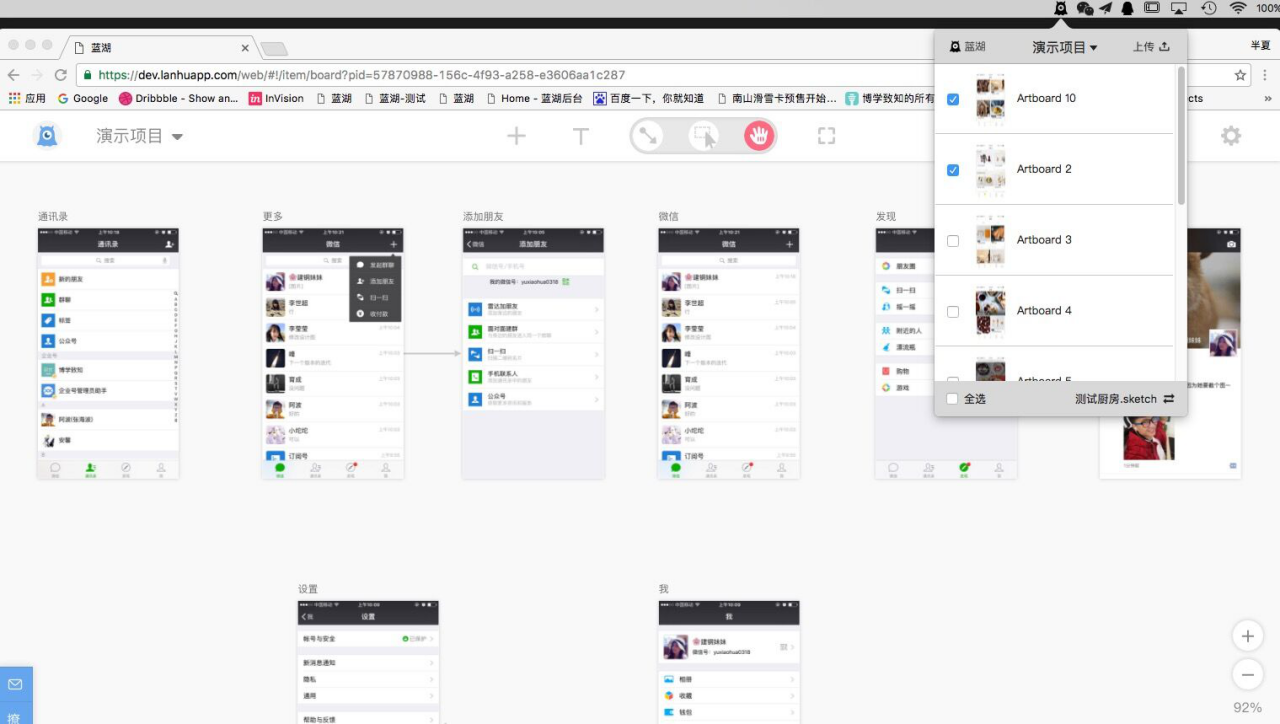Click the Artboard 10 name label
Viewport: 1280px width, 724px height.
tap(1047, 99)
